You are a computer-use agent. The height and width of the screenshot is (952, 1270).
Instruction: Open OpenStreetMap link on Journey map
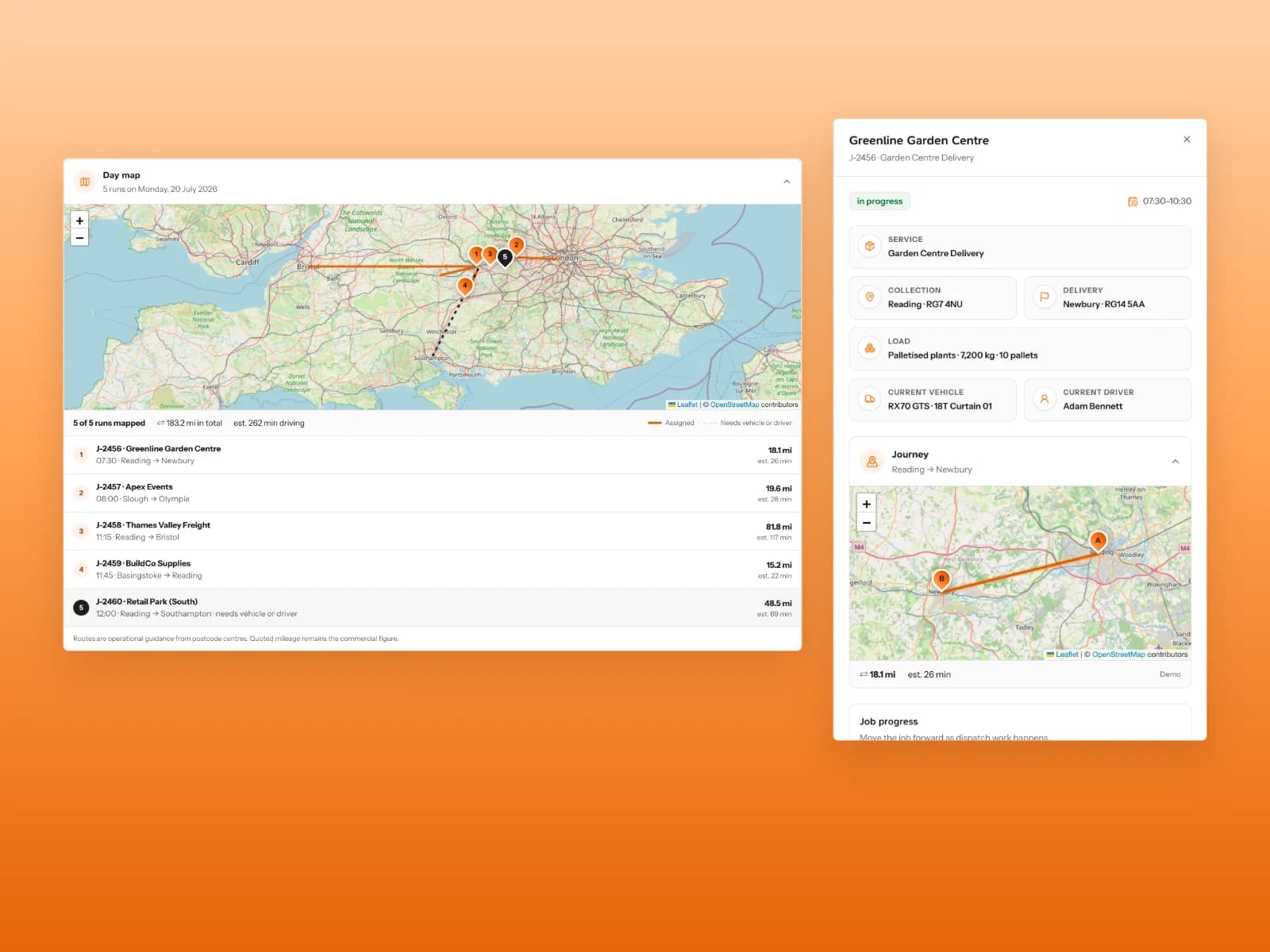click(x=1118, y=654)
